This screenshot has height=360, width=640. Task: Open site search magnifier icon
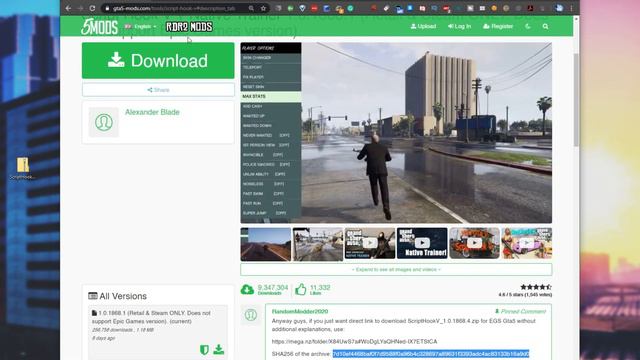545,27
